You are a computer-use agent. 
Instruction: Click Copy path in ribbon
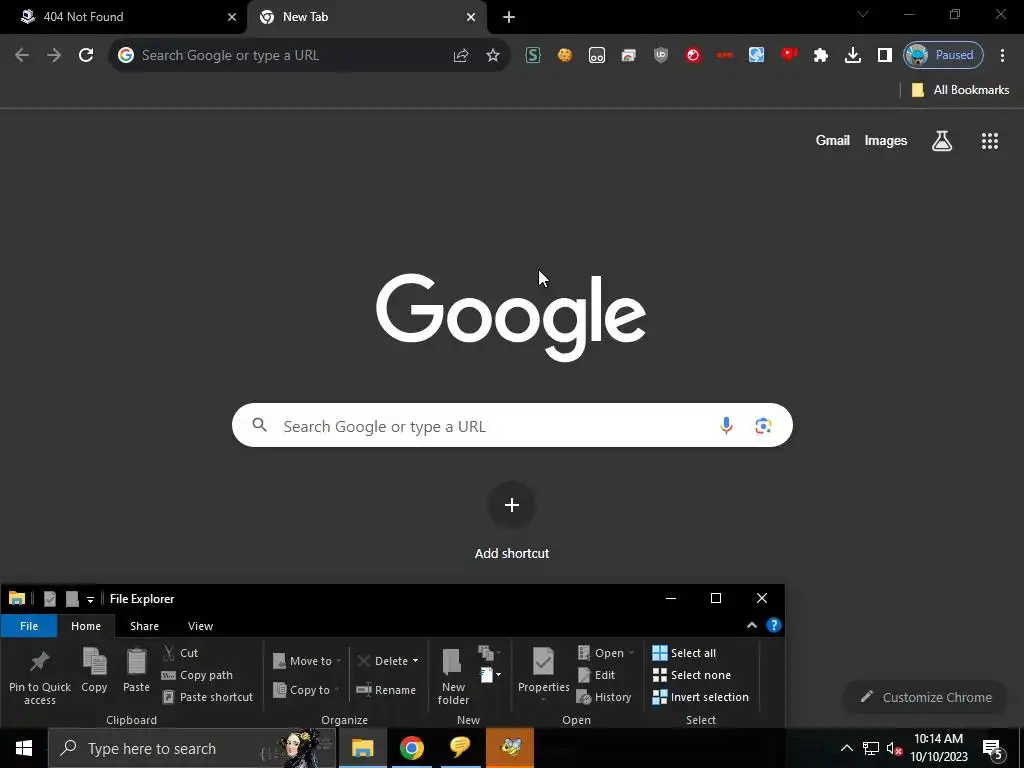(x=197, y=675)
